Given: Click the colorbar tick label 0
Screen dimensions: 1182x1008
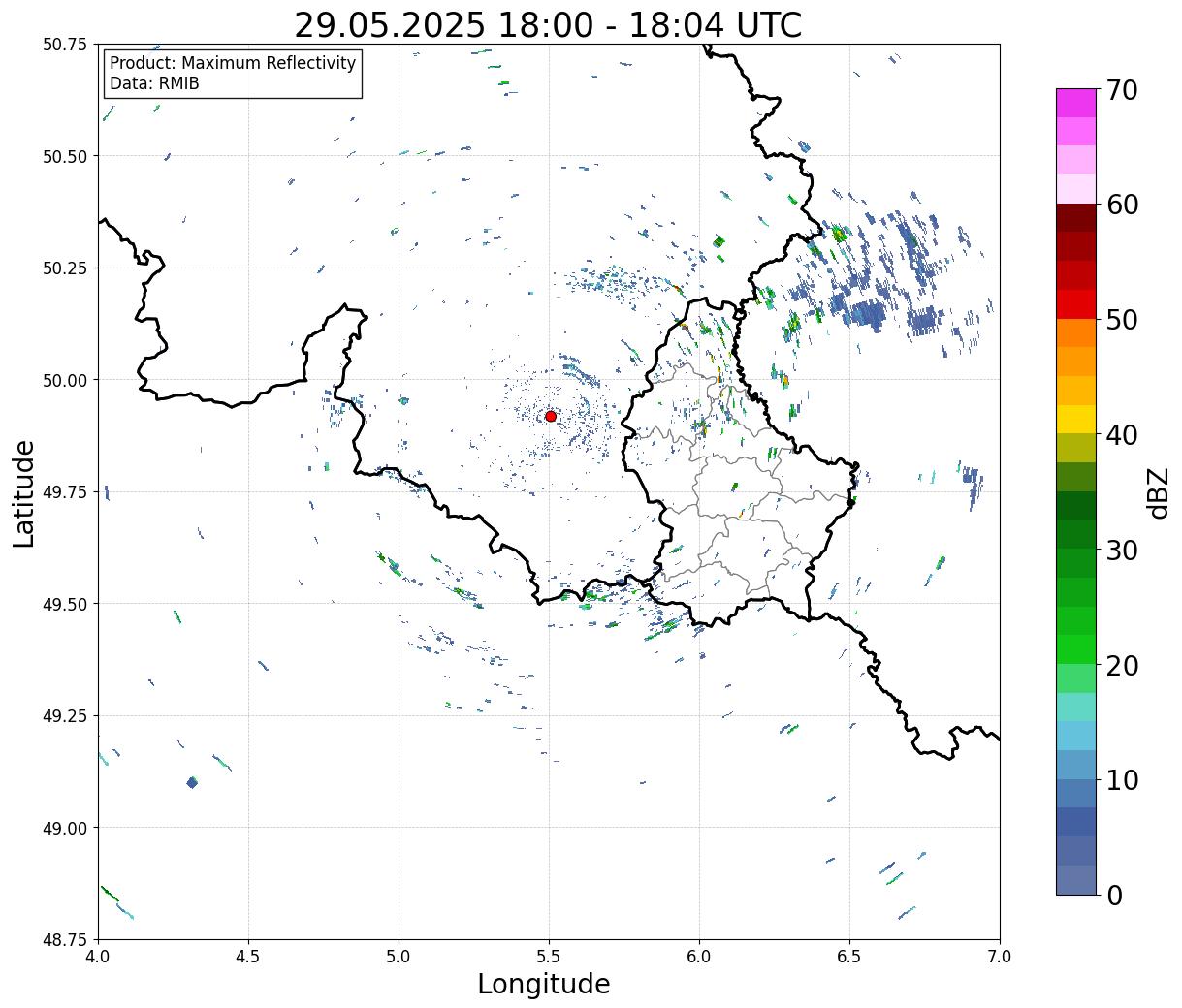Looking at the screenshot, I should pos(1113,896).
